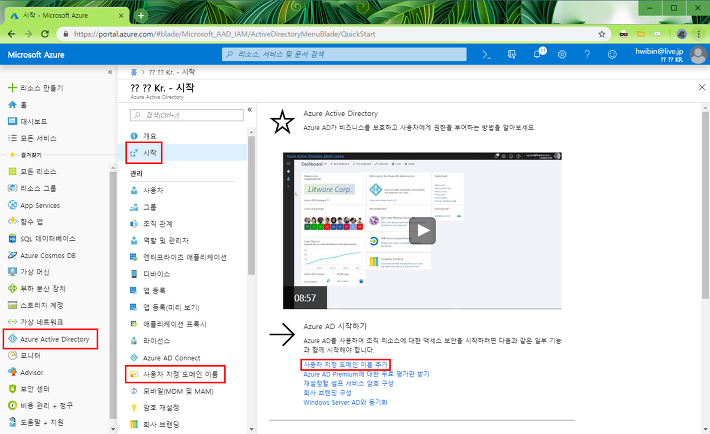Open 앱 등록 in the blade menu

[x=148, y=290]
